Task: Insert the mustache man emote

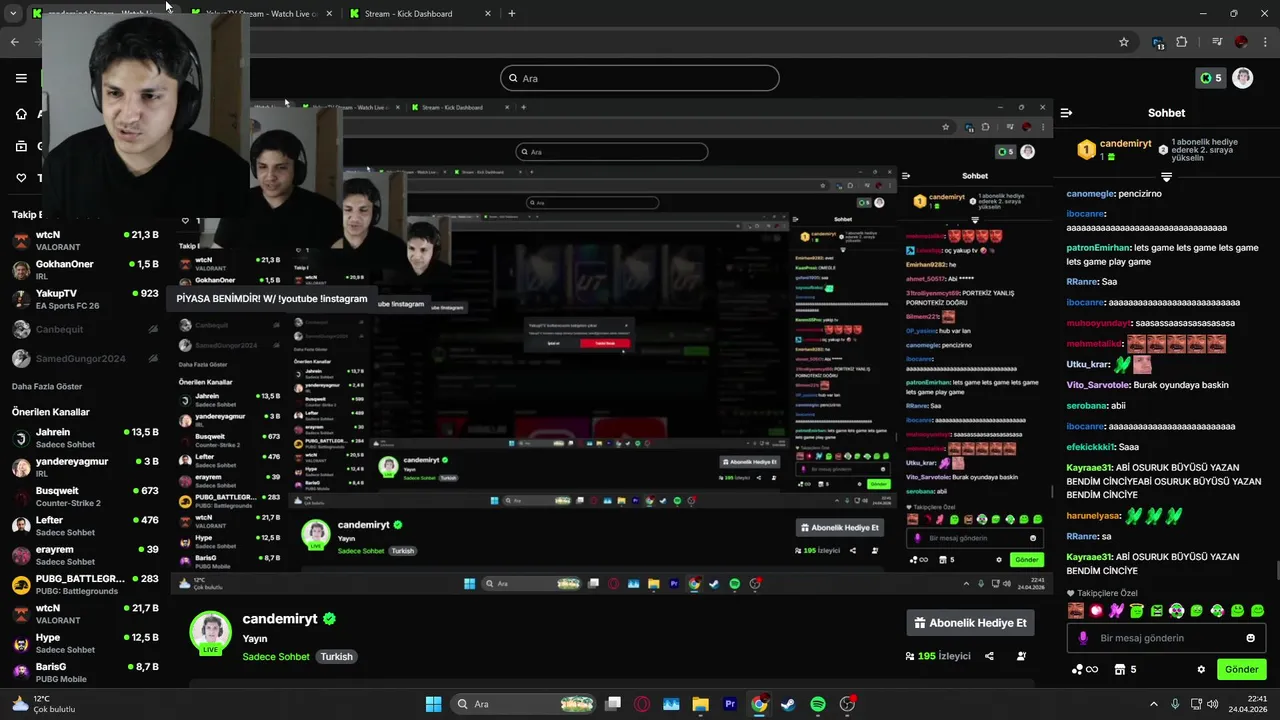Action: click(x=1076, y=611)
